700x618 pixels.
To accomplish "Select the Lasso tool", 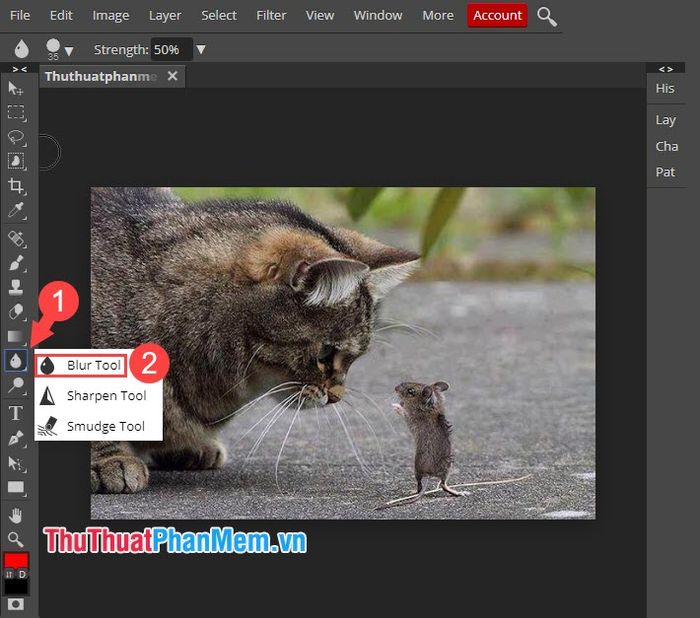I will pyautogui.click(x=16, y=137).
